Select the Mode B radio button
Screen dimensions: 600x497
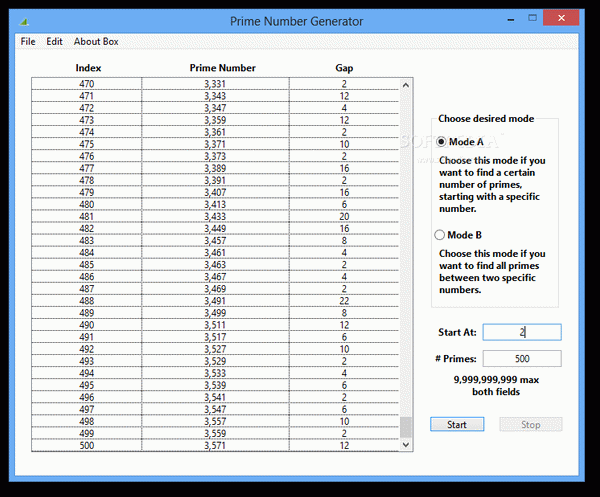click(x=440, y=235)
